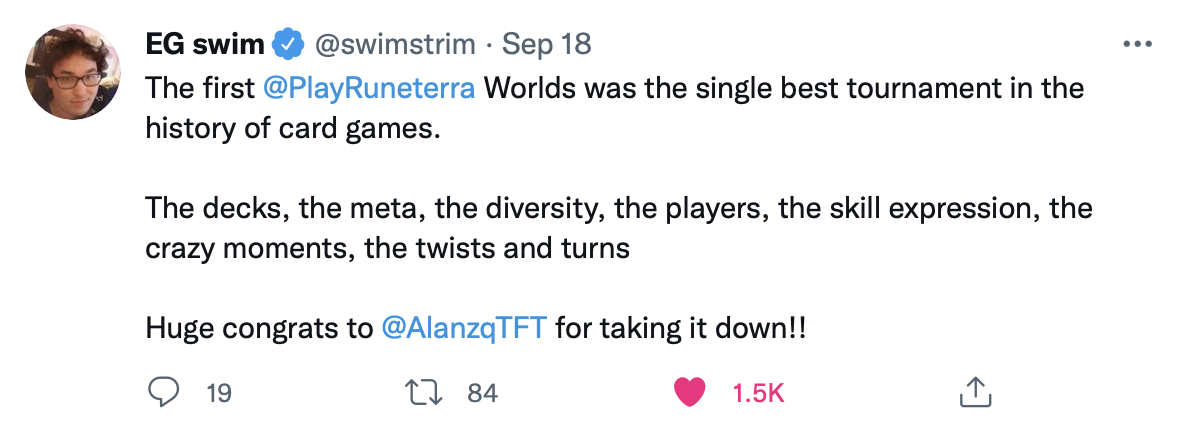The height and width of the screenshot is (422, 1182).
Task: Open the three-dot more options menu
Action: click(x=1138, y=45)
